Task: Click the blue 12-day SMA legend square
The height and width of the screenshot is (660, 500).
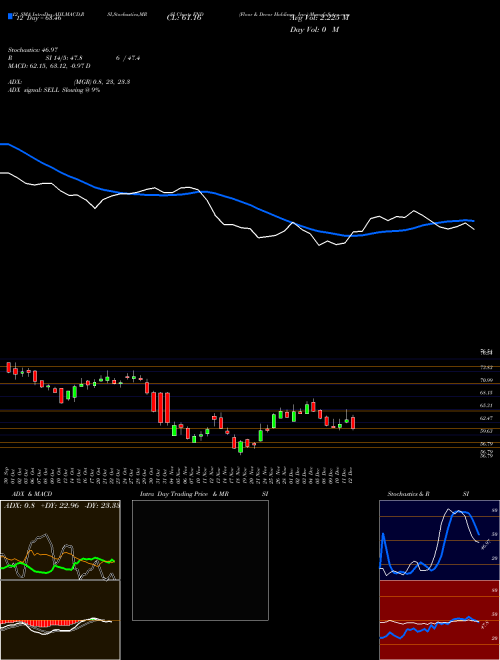Action: point(10,16)
